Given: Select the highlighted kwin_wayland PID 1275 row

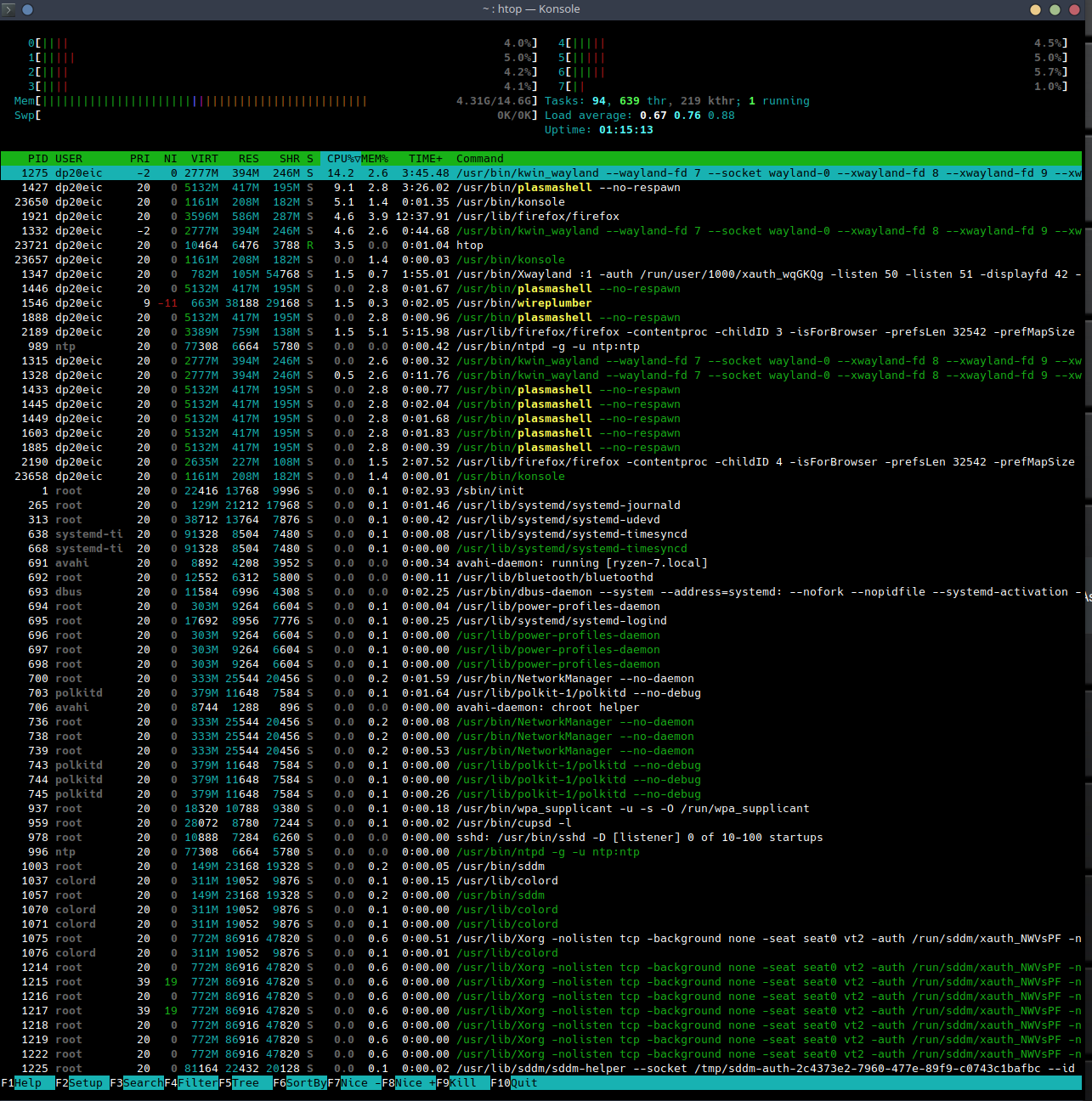Looking at the screenshot, I should pos(541,173).
